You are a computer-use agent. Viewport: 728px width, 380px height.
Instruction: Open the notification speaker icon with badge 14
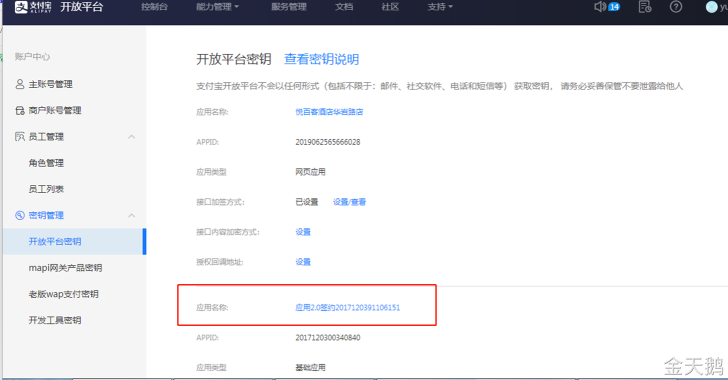tap(607, 7)
